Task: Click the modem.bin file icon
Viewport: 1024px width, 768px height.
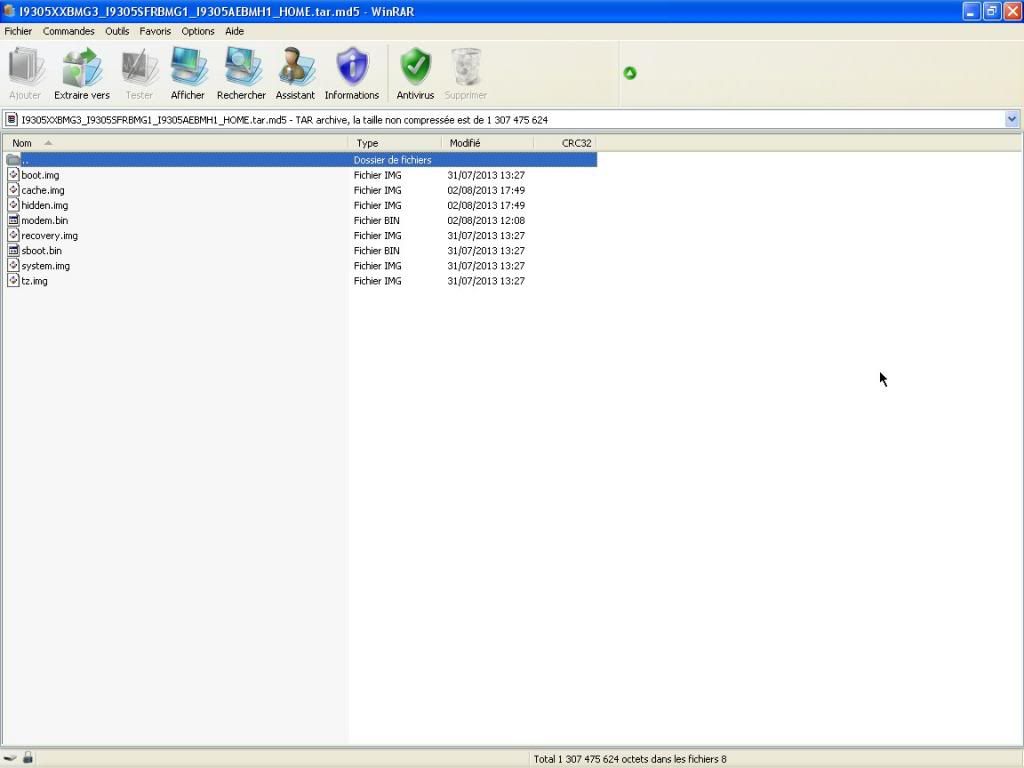Action: pyautogui.click(x=13, y=220)
